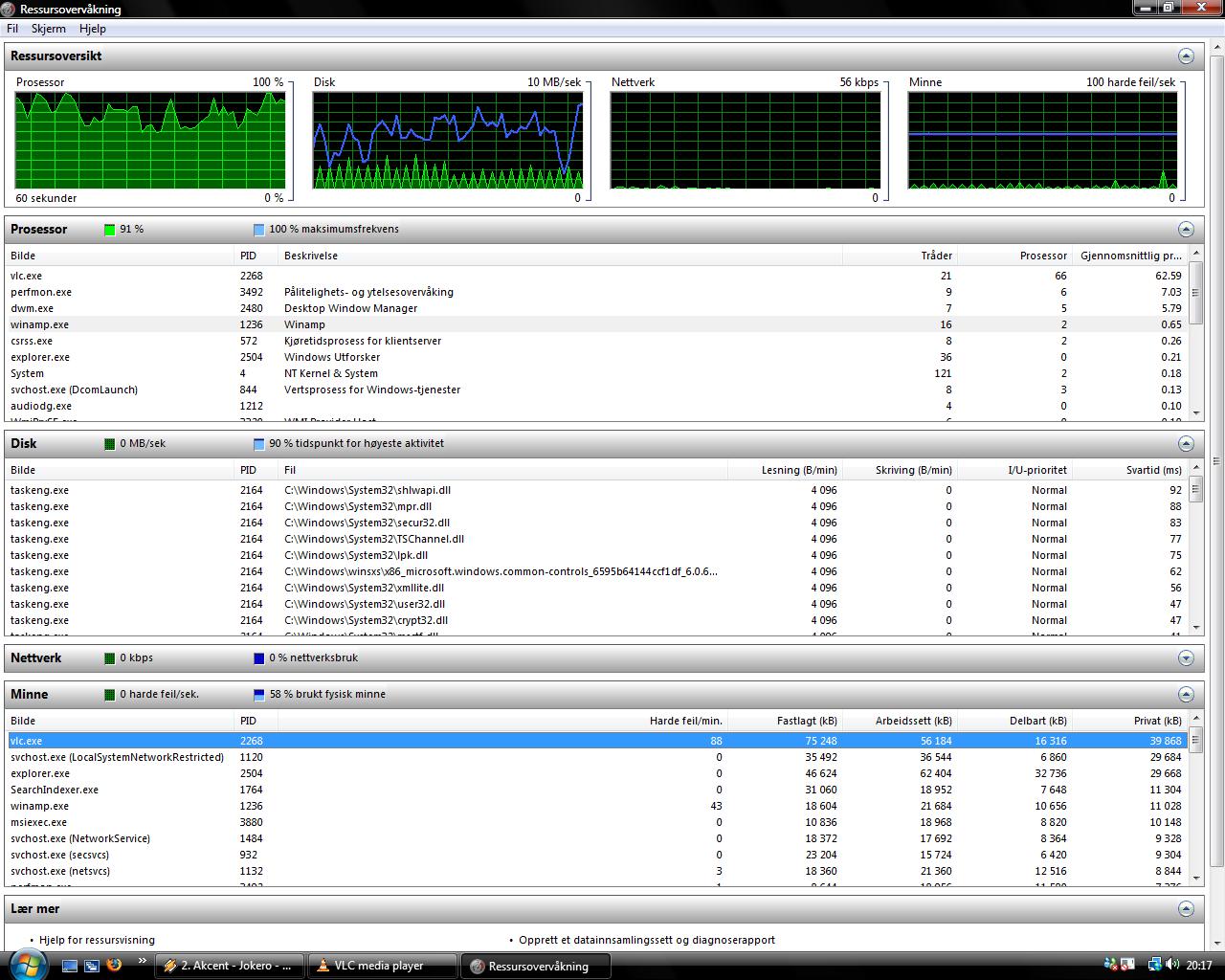Screen dimensions: 1225x980
Task: Select the shlwapi.dll disk row
Action: pos(597,490)
